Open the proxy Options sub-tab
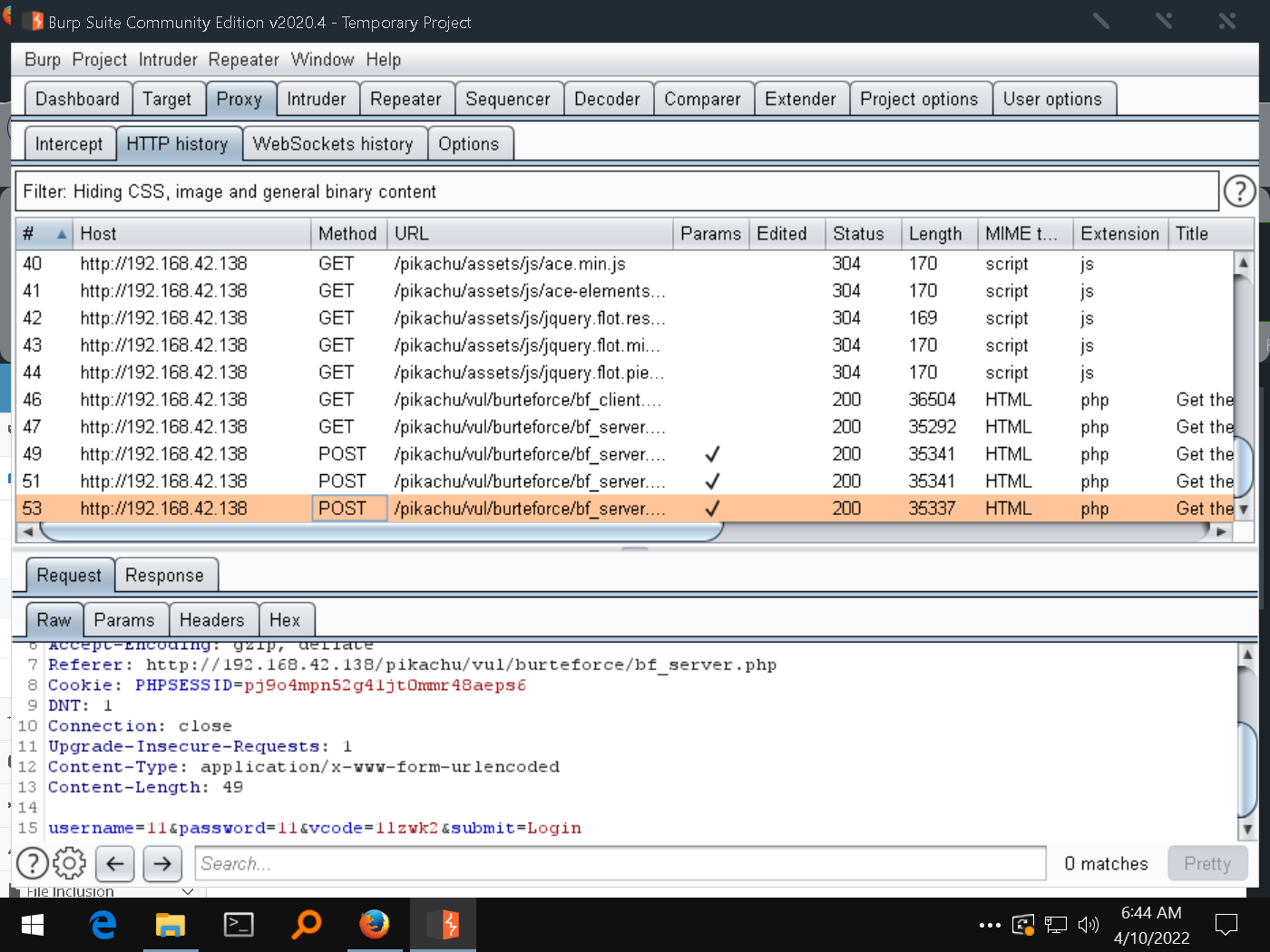The width and height of the screenshot is (1270, 952). (x=469, y=144)
